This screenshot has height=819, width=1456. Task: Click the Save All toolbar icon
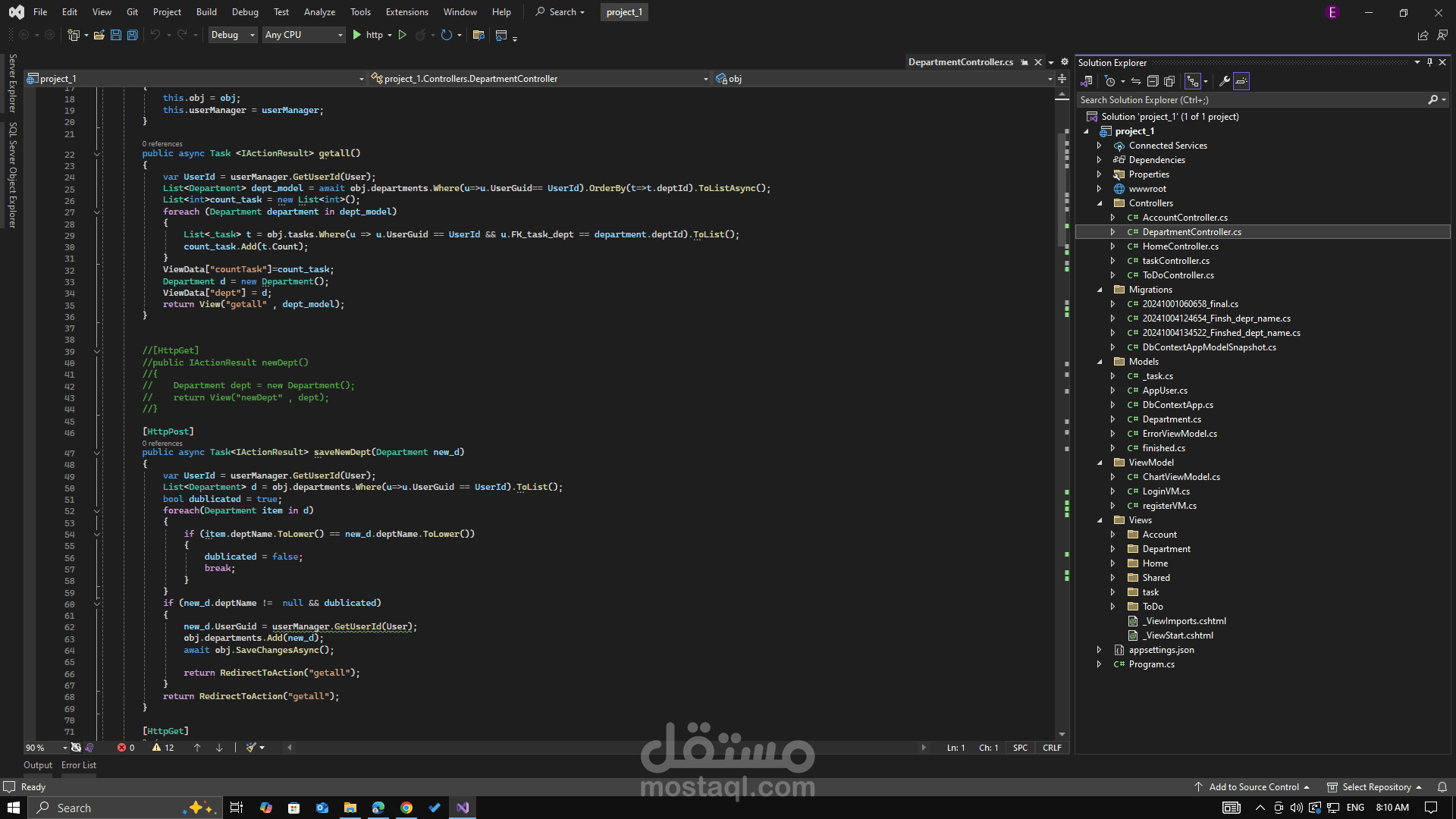click(133, 35)
